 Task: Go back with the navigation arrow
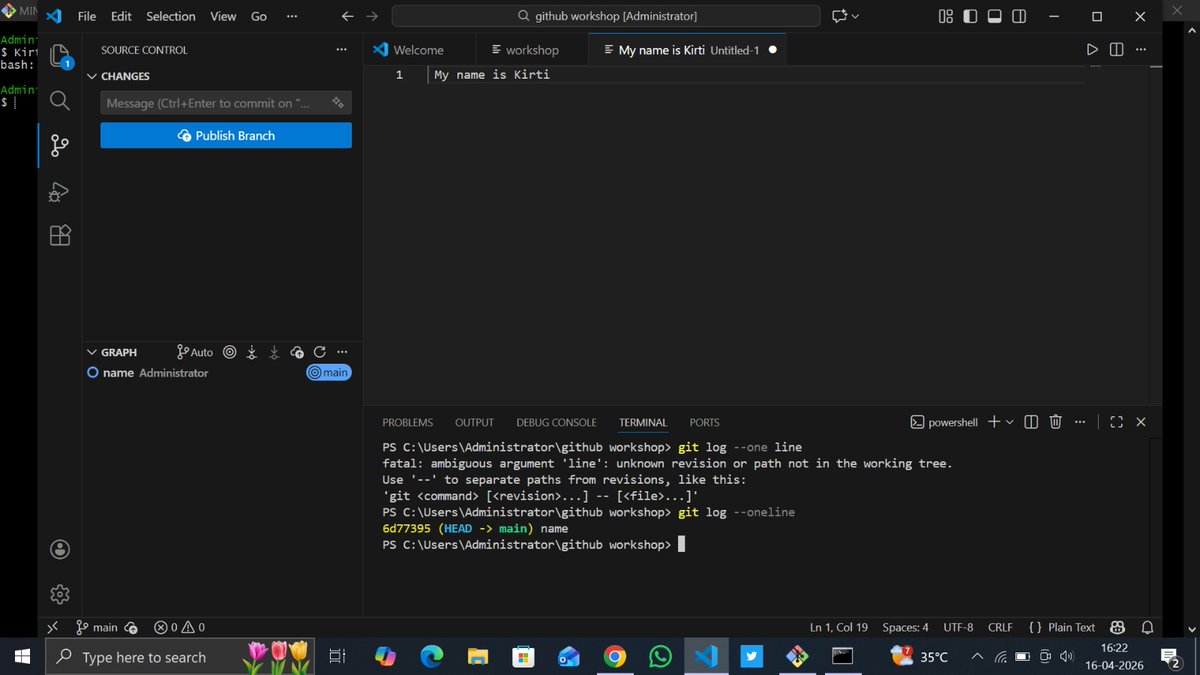tap(347, 16)
